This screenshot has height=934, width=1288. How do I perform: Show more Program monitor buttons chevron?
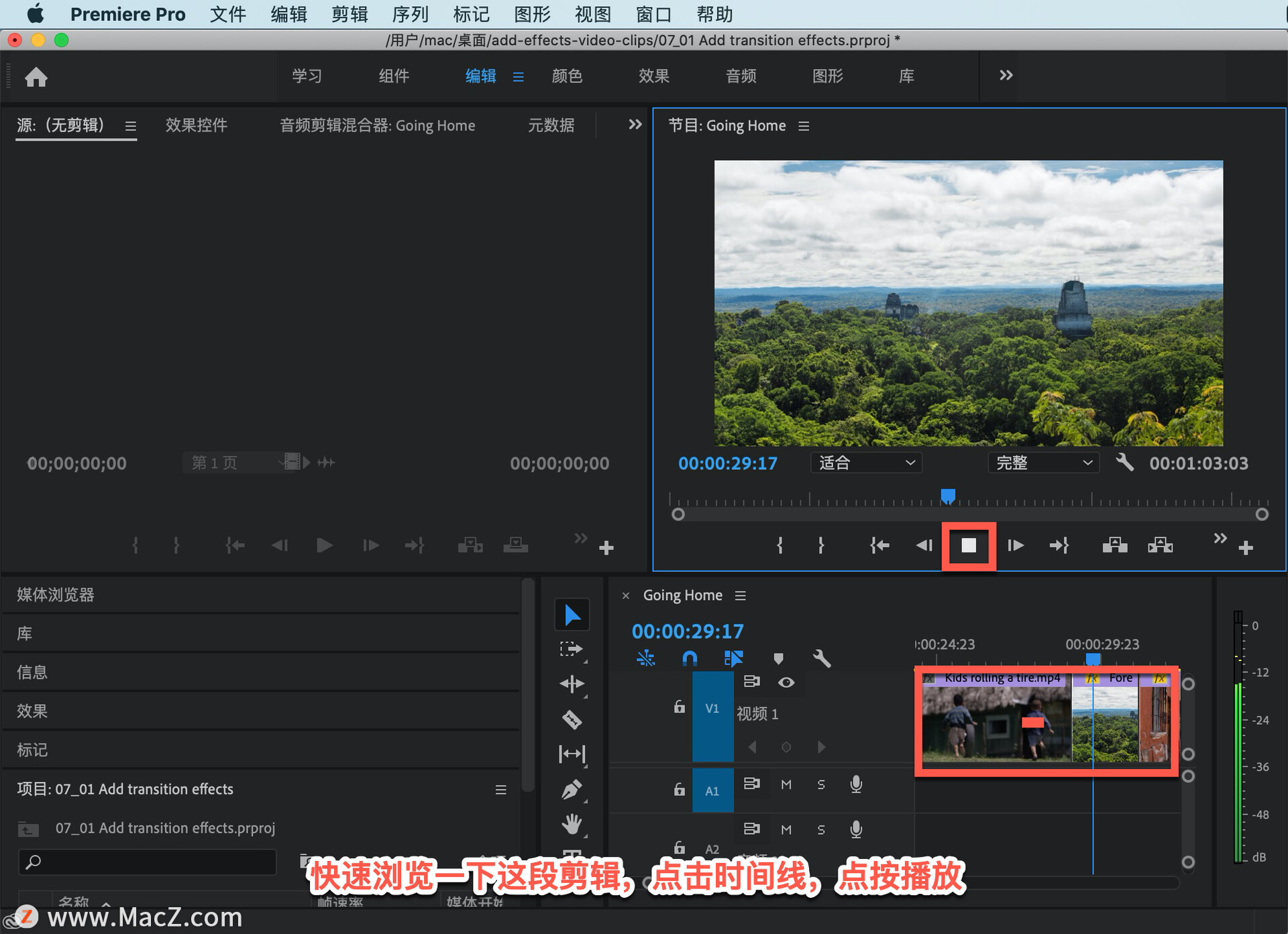[x=1220, y=538]
